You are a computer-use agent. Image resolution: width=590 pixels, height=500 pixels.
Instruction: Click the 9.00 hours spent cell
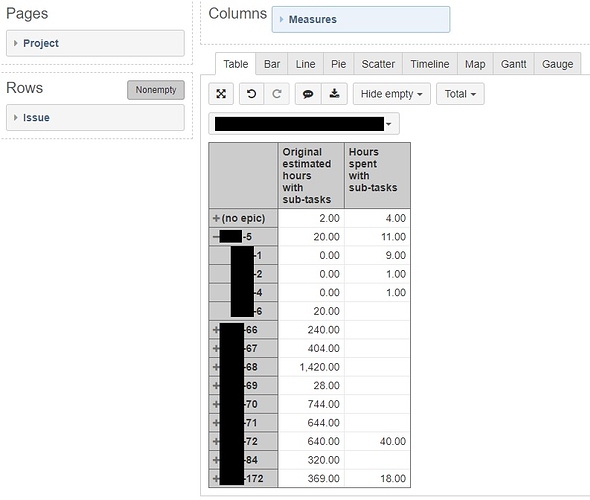377,255
